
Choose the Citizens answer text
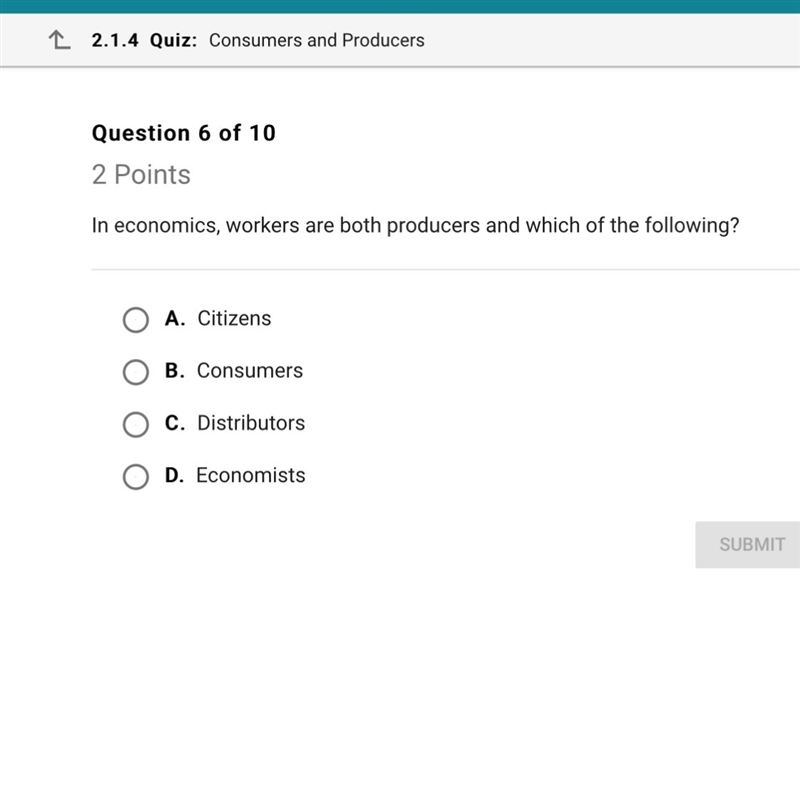pyautogui.click(x=234, y=318)
